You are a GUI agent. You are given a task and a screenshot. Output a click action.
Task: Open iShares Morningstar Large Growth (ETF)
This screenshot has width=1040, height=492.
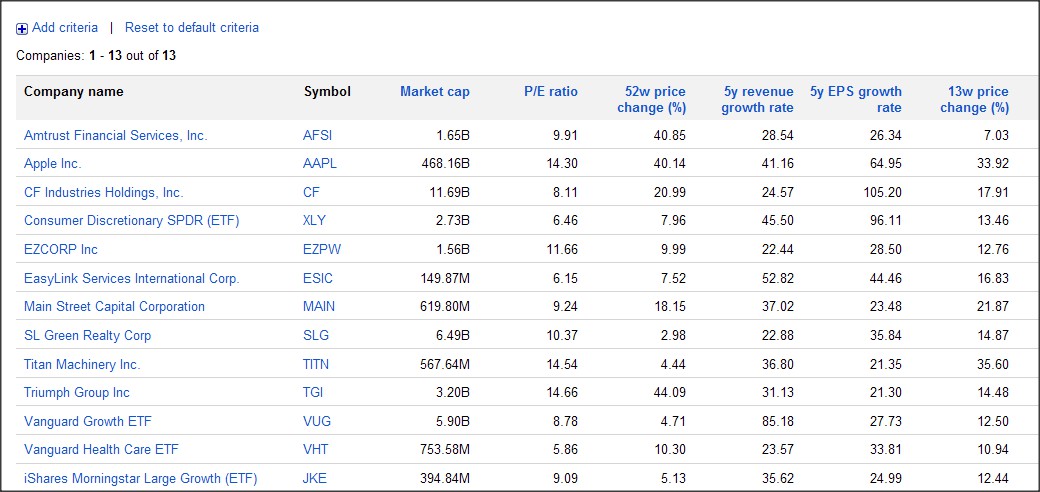(x=140, y=479)
